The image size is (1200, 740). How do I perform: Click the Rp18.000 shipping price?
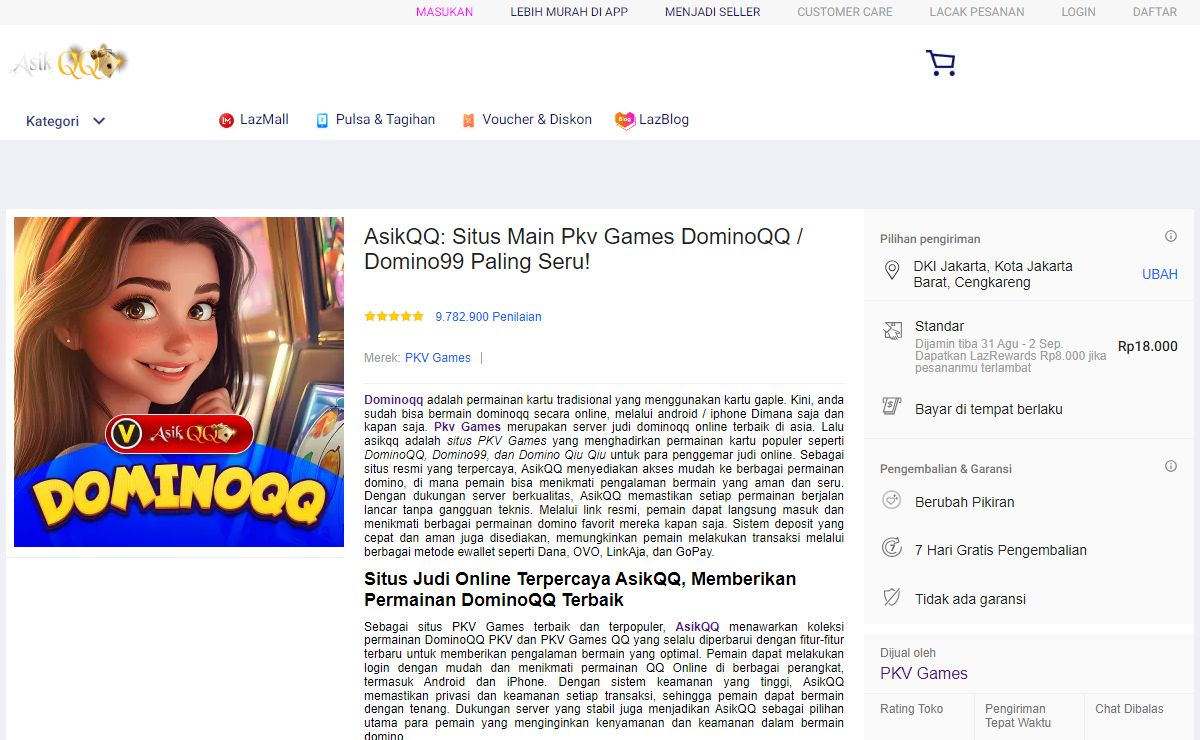pyautogui.click(x=1148, y=346)
